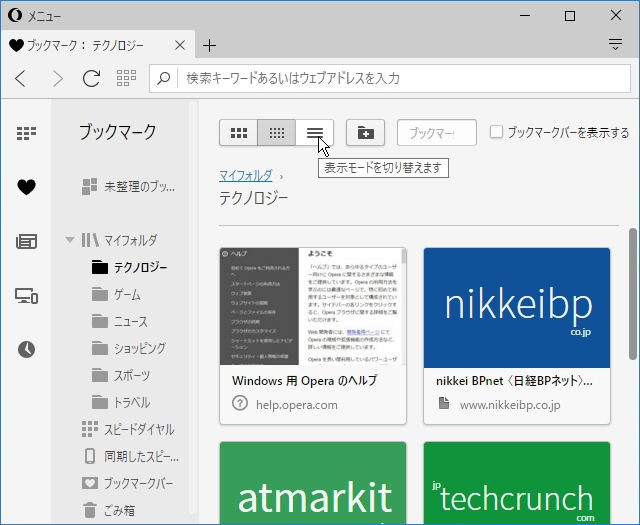
Task: Open a new tab with plus button
Action: [209, 45]
